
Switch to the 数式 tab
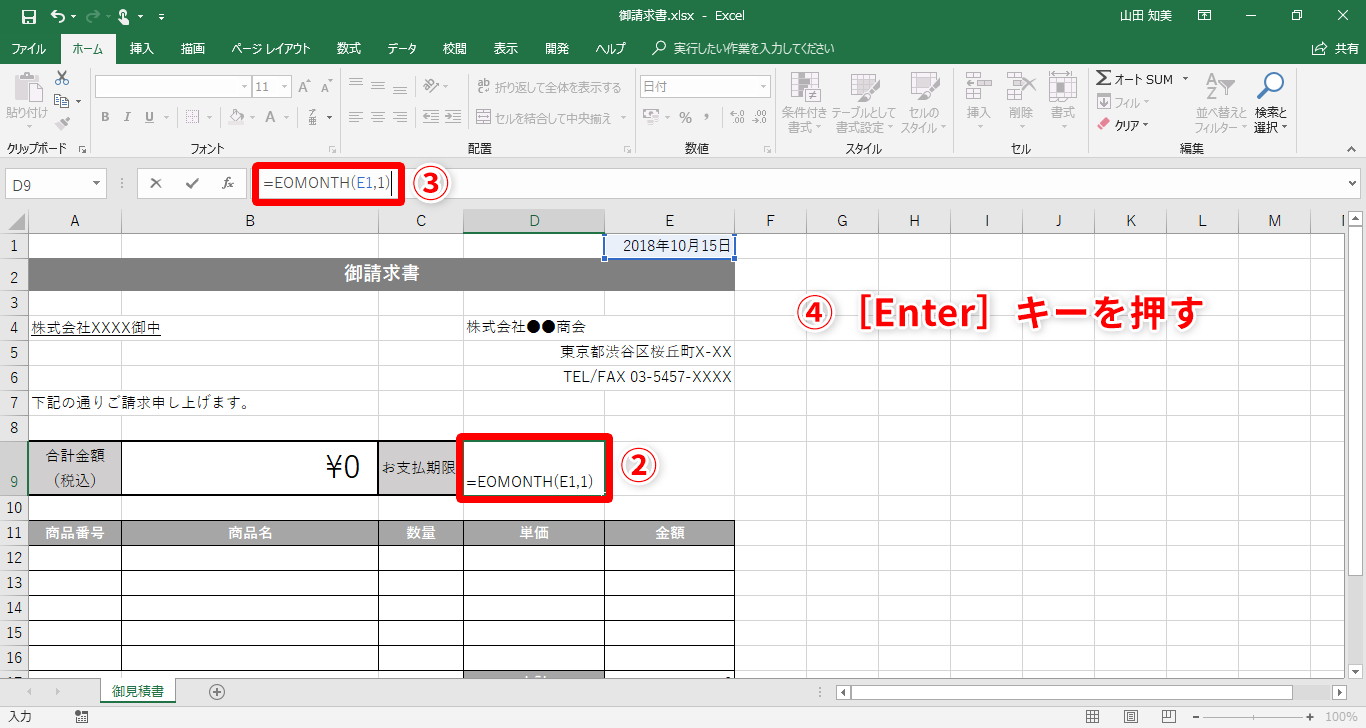(x=349, y=48)
